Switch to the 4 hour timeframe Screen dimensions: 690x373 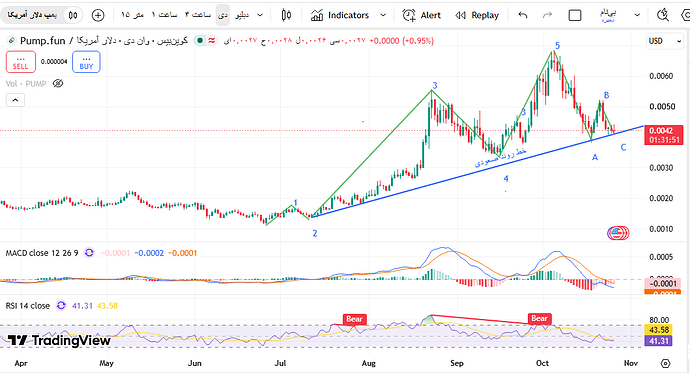(x=198, y=15)
